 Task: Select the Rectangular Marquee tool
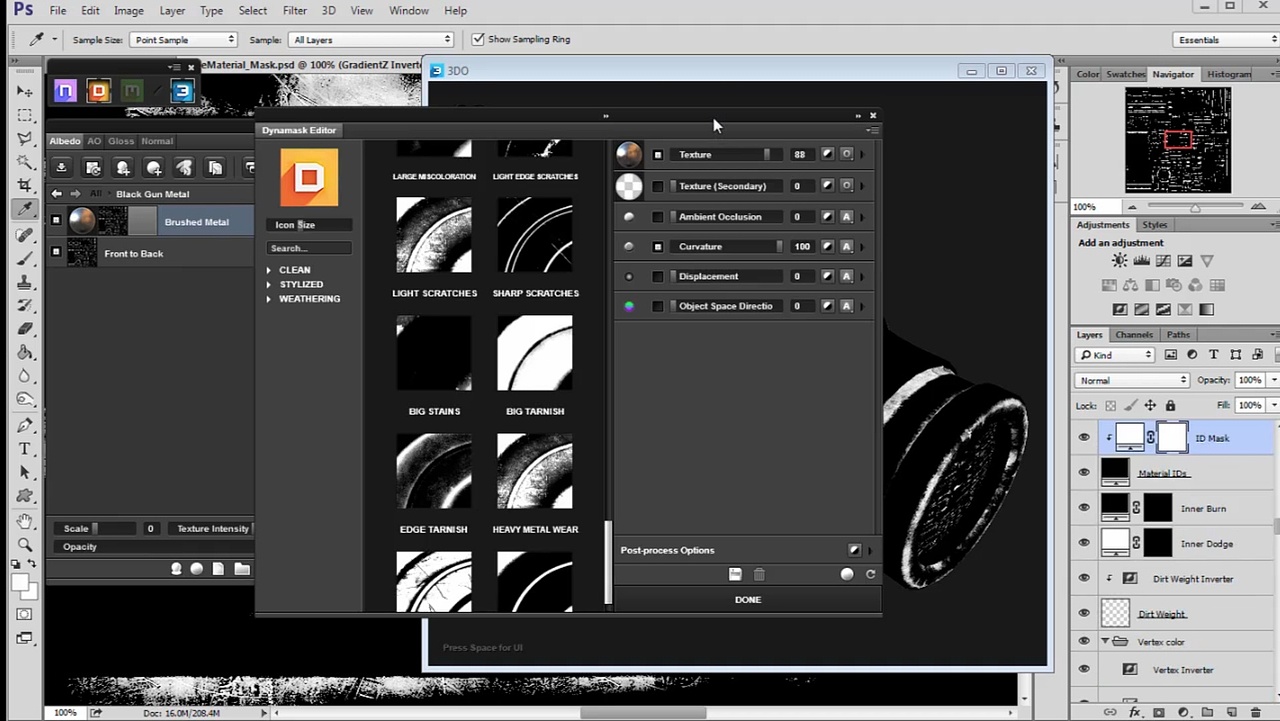[25, 115]
